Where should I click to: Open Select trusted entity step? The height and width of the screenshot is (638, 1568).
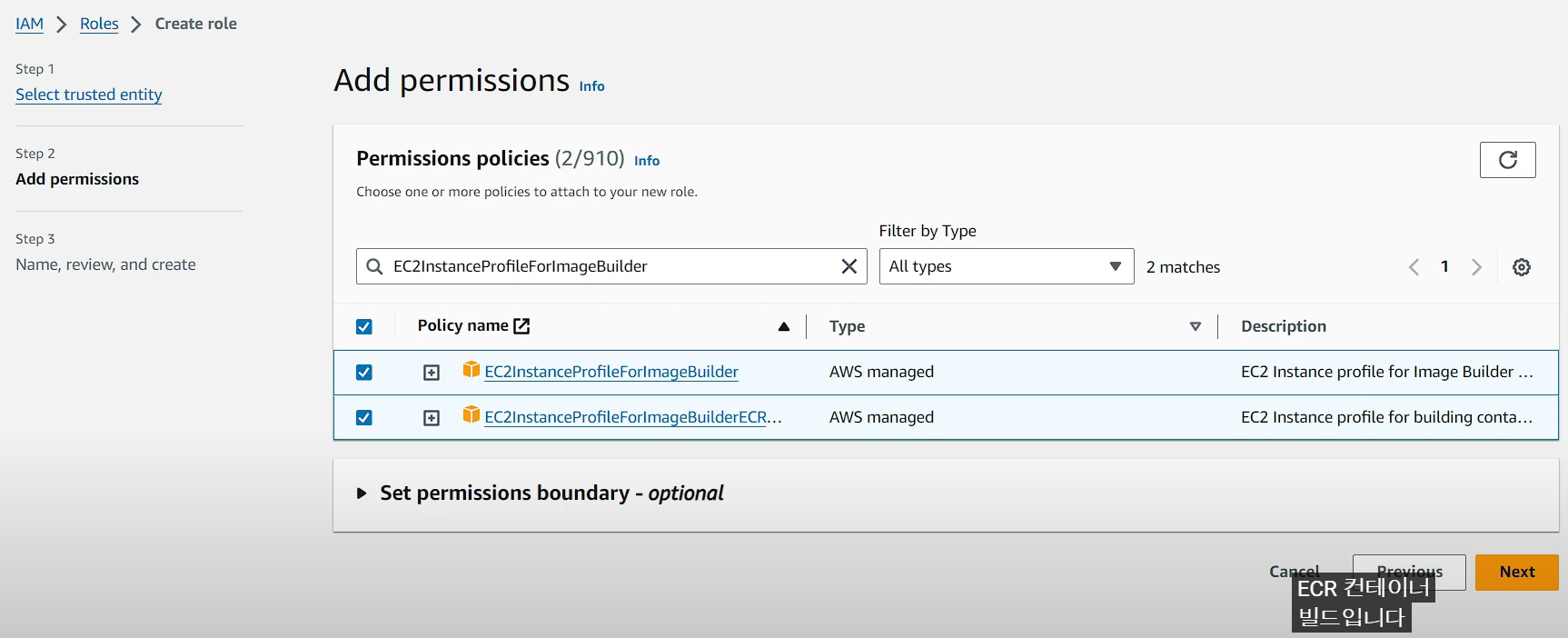(89, 95)
